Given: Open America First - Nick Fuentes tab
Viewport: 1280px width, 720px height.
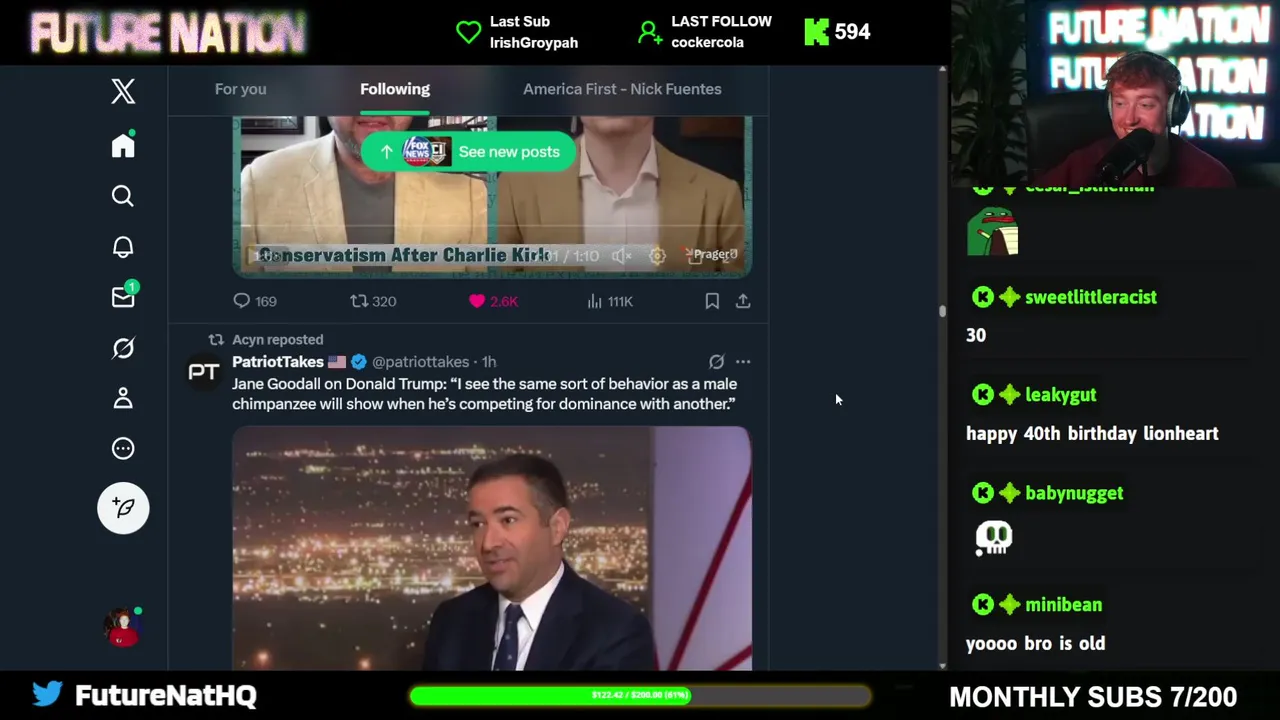Looking at the screenshot, I should point(622,89).
